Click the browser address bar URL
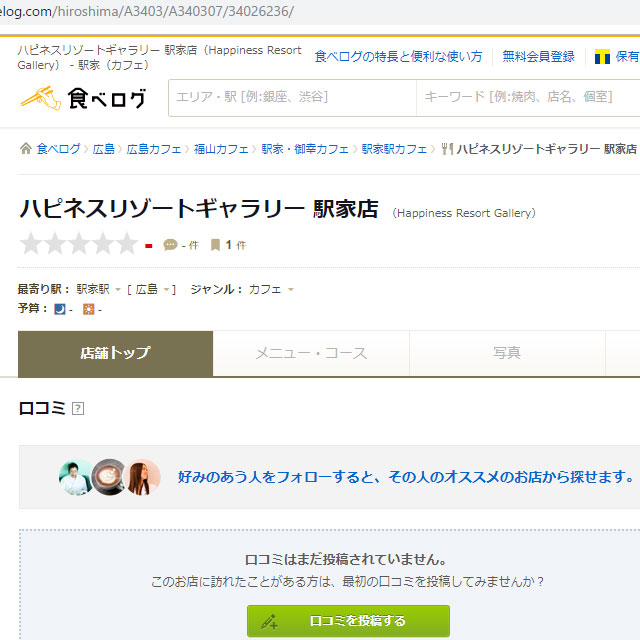The image size is (640, 640). 146,11
